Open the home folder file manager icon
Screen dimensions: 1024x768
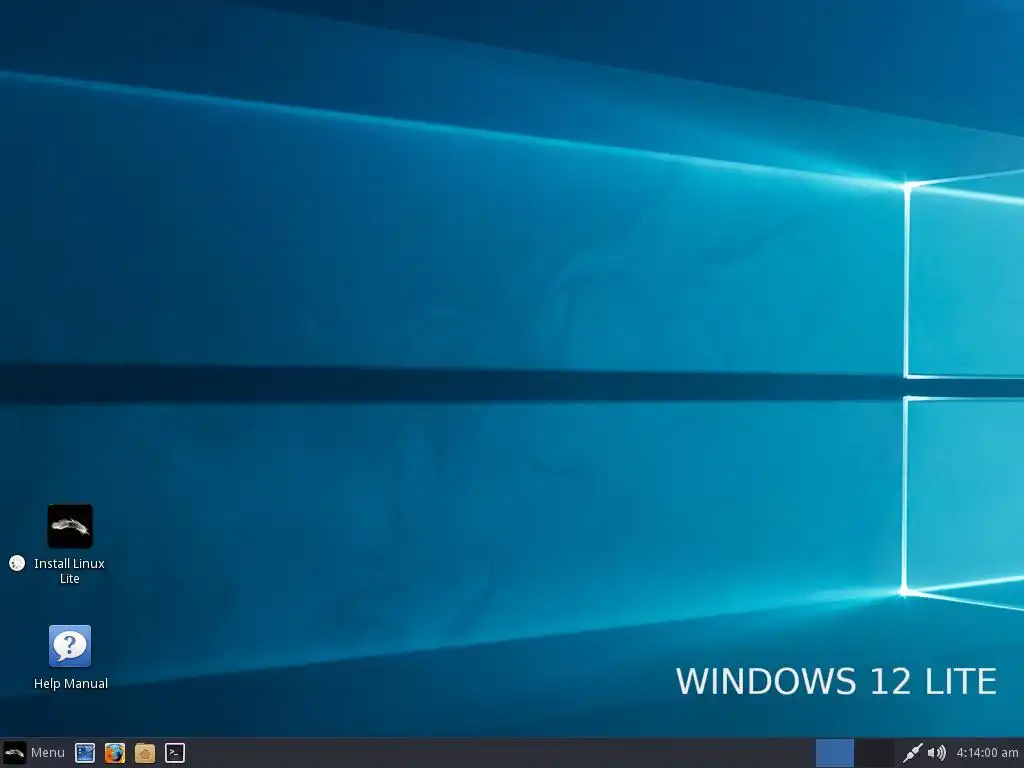(145, 753)
